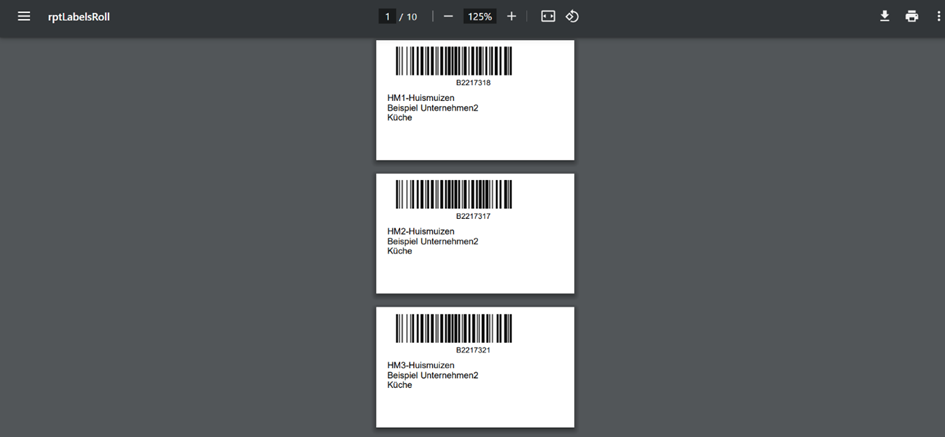Click Küche on the HM3 label
The height and width of the screenshot is (437, 945).
click(400, 385)
